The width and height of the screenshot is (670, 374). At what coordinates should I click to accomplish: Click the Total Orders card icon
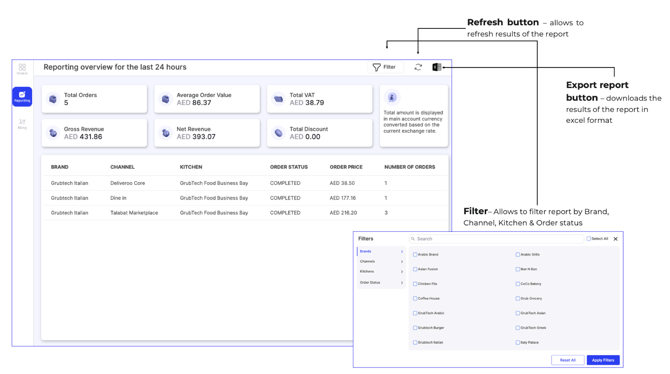[53, 99]
